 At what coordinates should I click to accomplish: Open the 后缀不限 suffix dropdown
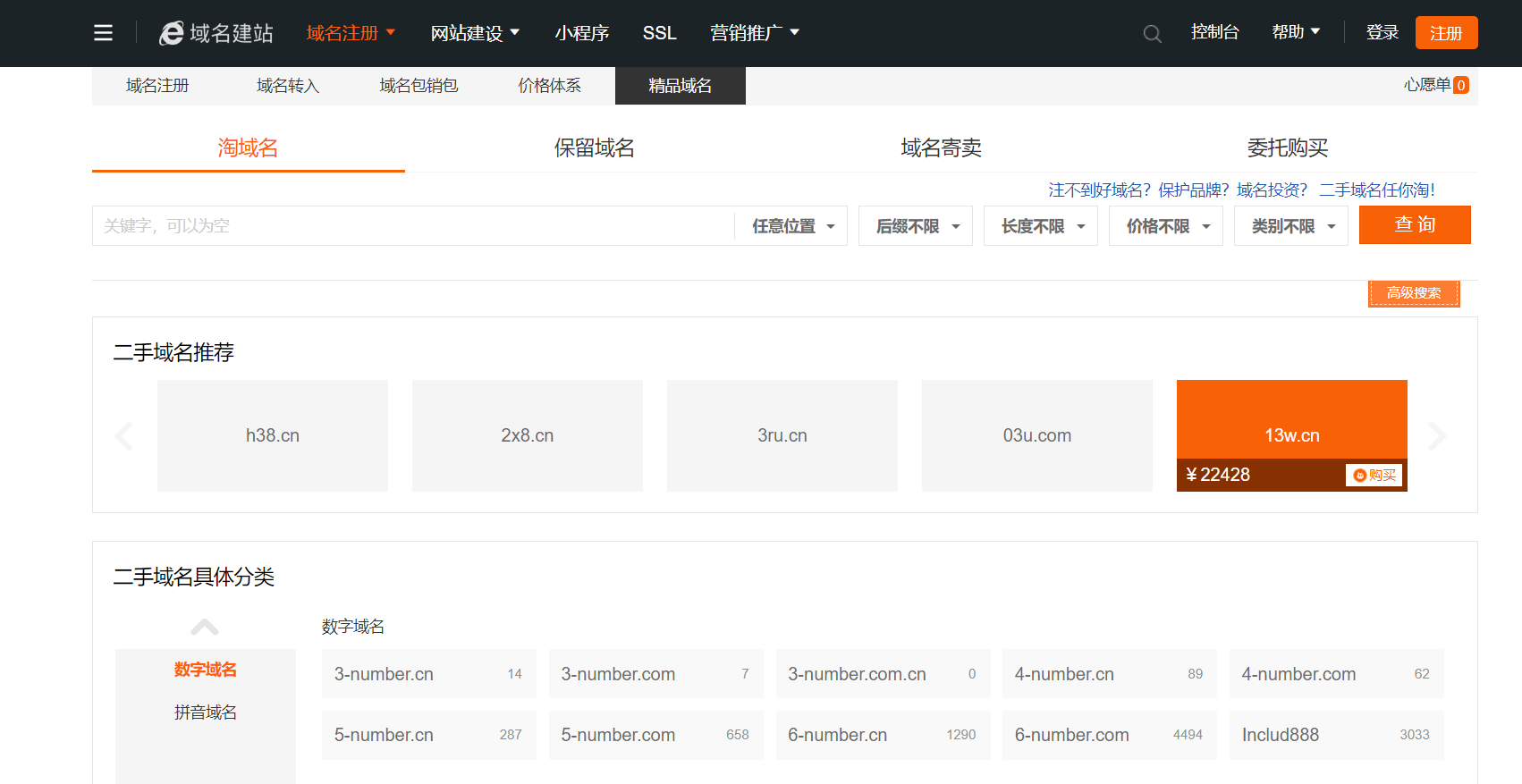[916, 226]
